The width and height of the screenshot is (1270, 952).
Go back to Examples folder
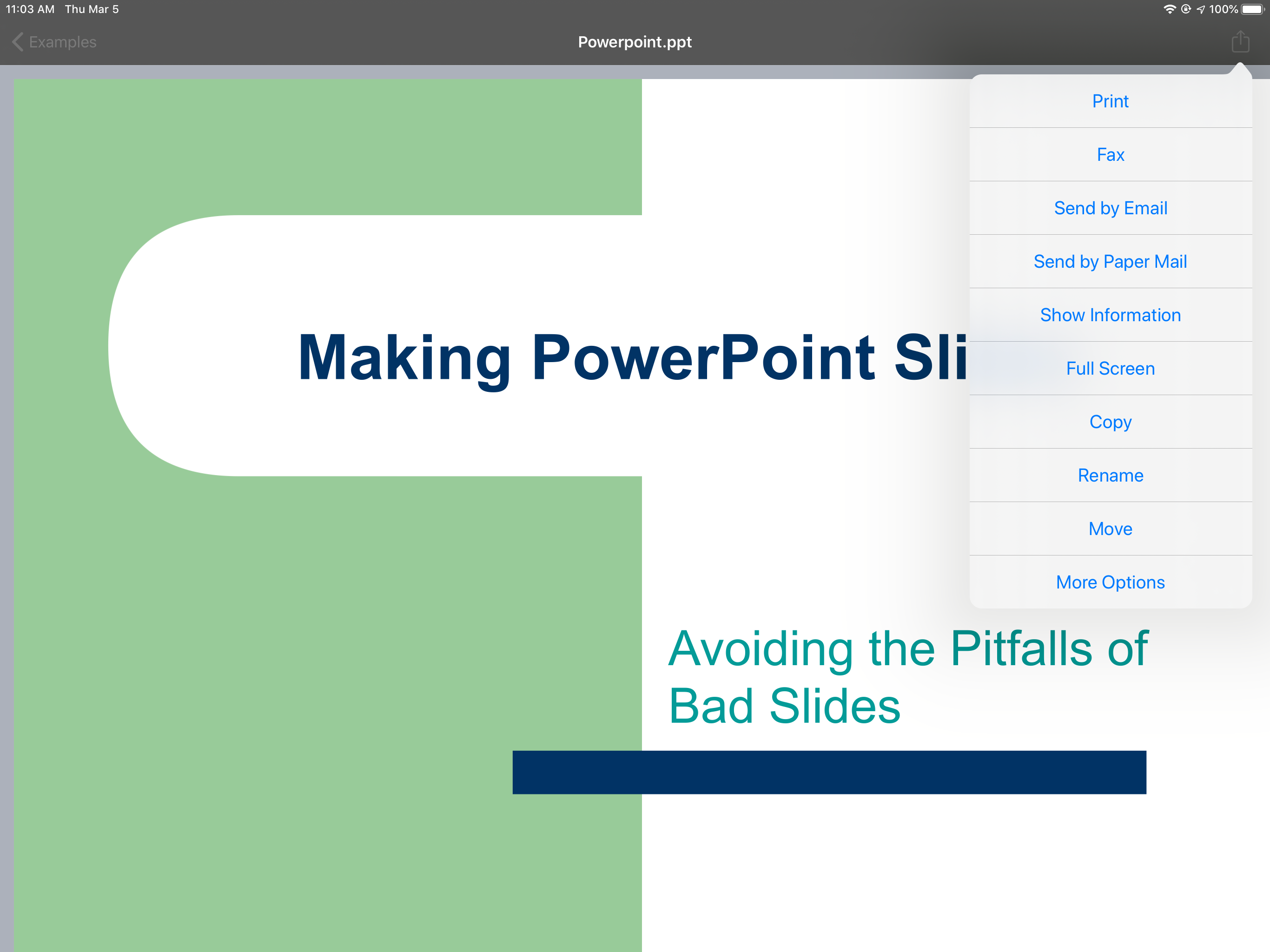pyautogui.click(x=63, y=42)
